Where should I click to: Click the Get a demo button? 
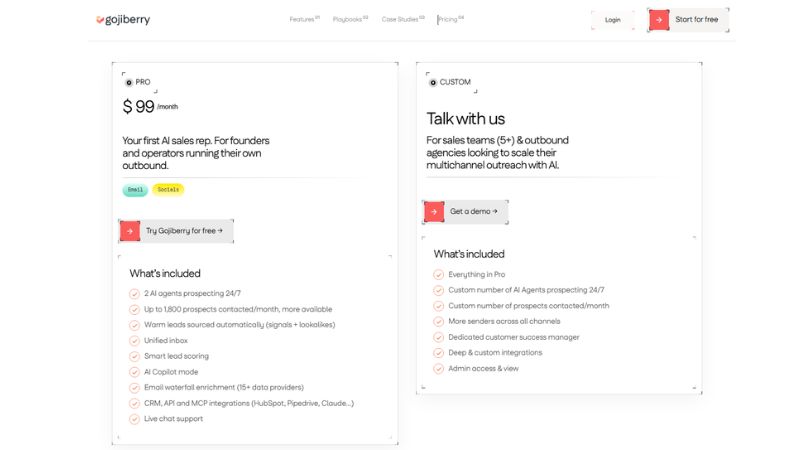[465, 212]
